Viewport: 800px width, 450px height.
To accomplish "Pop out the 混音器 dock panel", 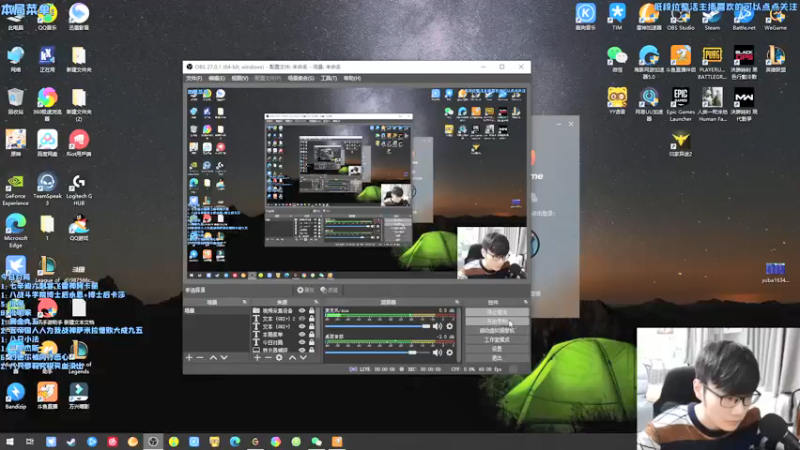I will [457, 302].
